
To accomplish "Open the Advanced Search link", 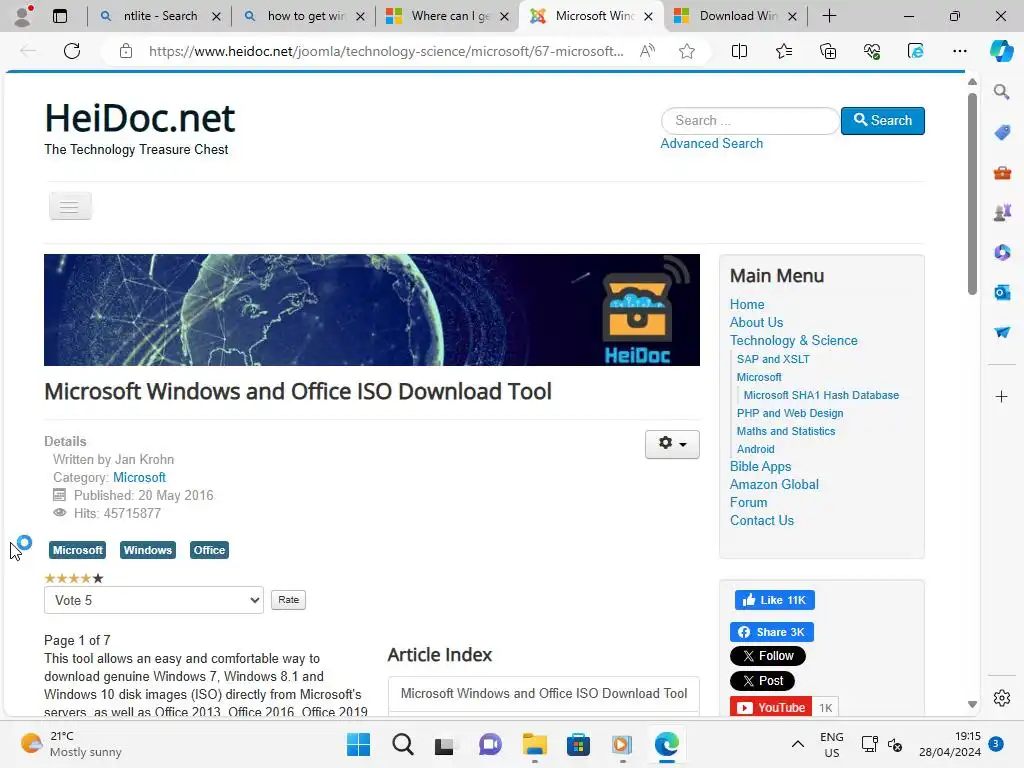I will 711,144.
